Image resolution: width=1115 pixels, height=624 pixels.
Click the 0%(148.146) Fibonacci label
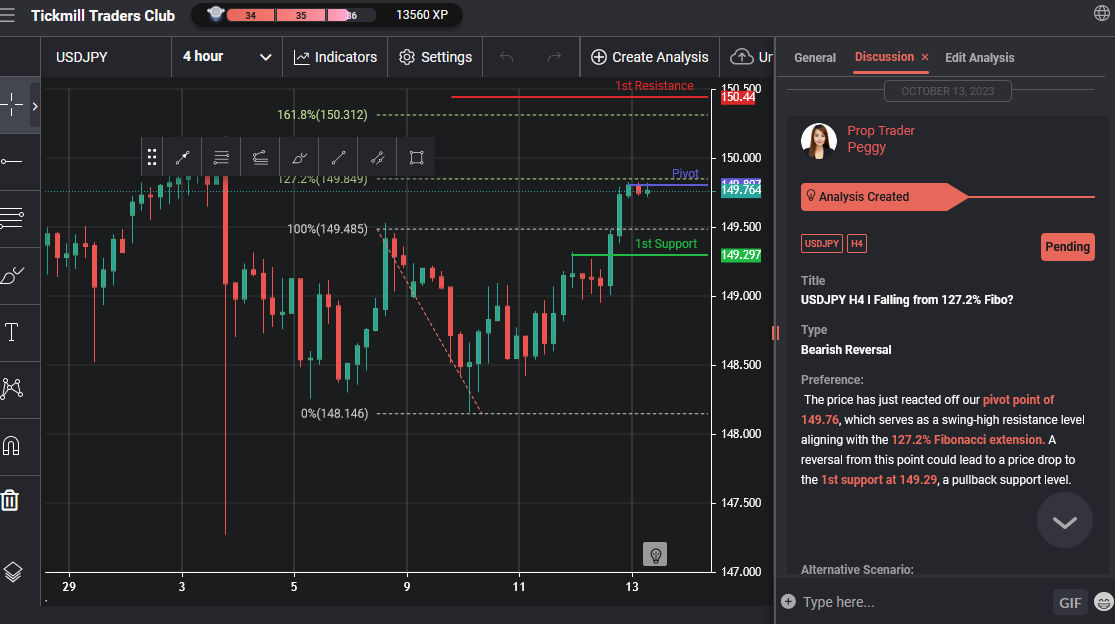pos(334,413)
